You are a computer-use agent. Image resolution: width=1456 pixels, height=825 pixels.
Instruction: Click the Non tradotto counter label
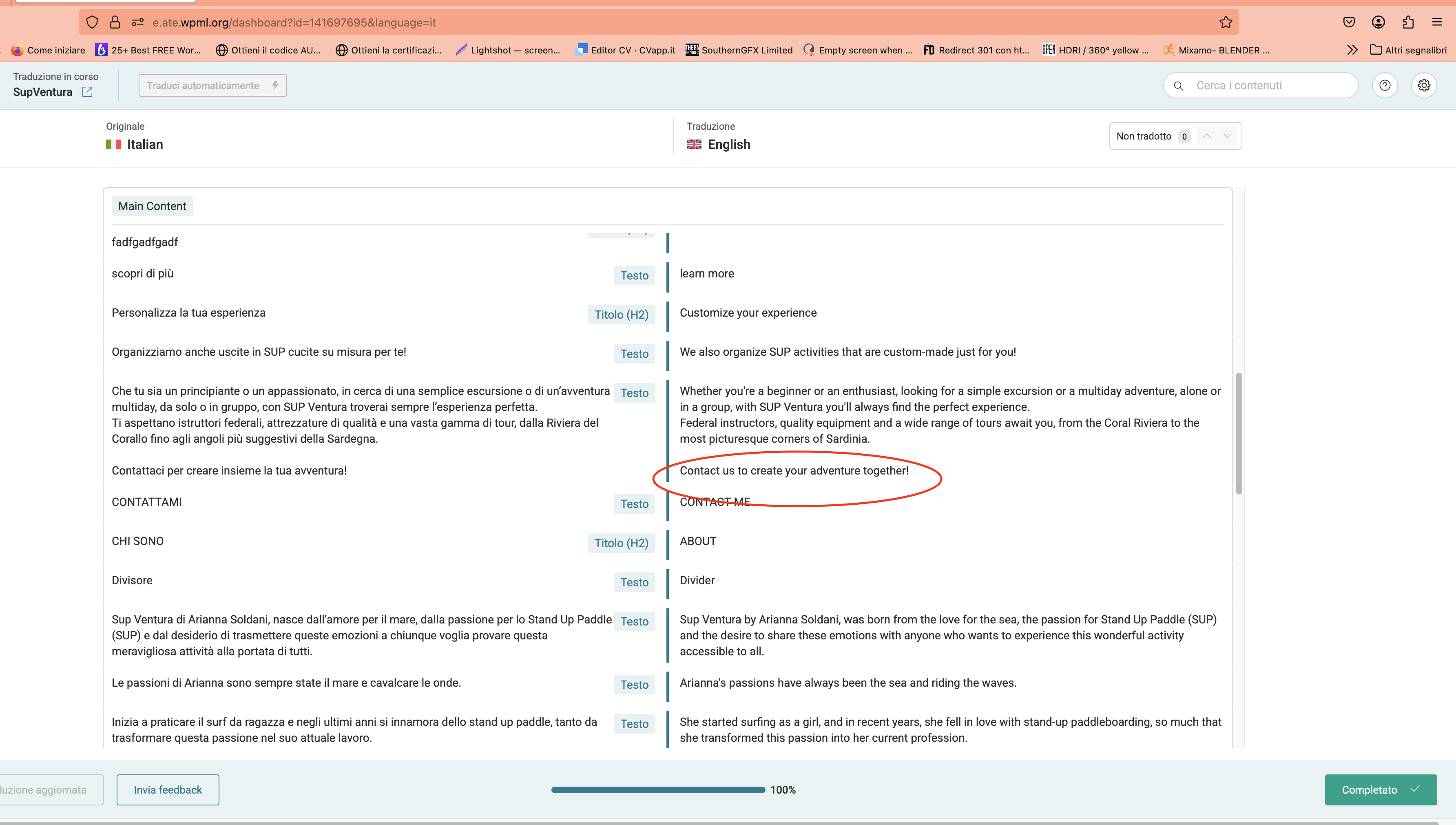click(x=1144, y=136)
